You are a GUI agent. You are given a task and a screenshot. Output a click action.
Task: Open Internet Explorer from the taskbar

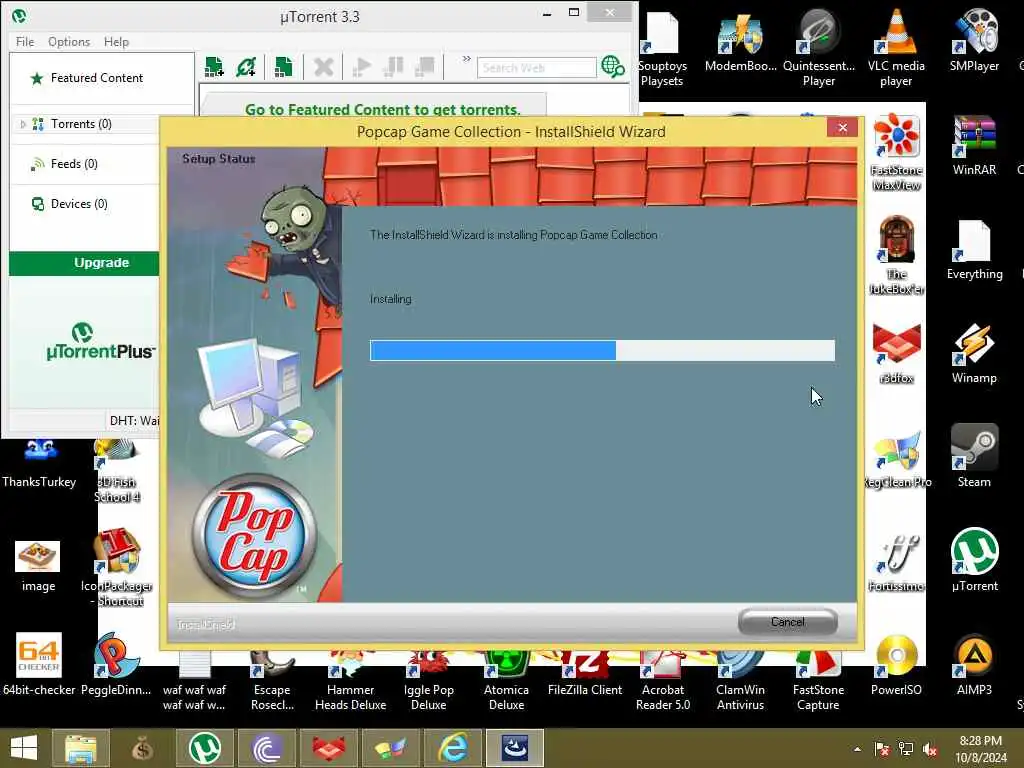pos(453,748)
